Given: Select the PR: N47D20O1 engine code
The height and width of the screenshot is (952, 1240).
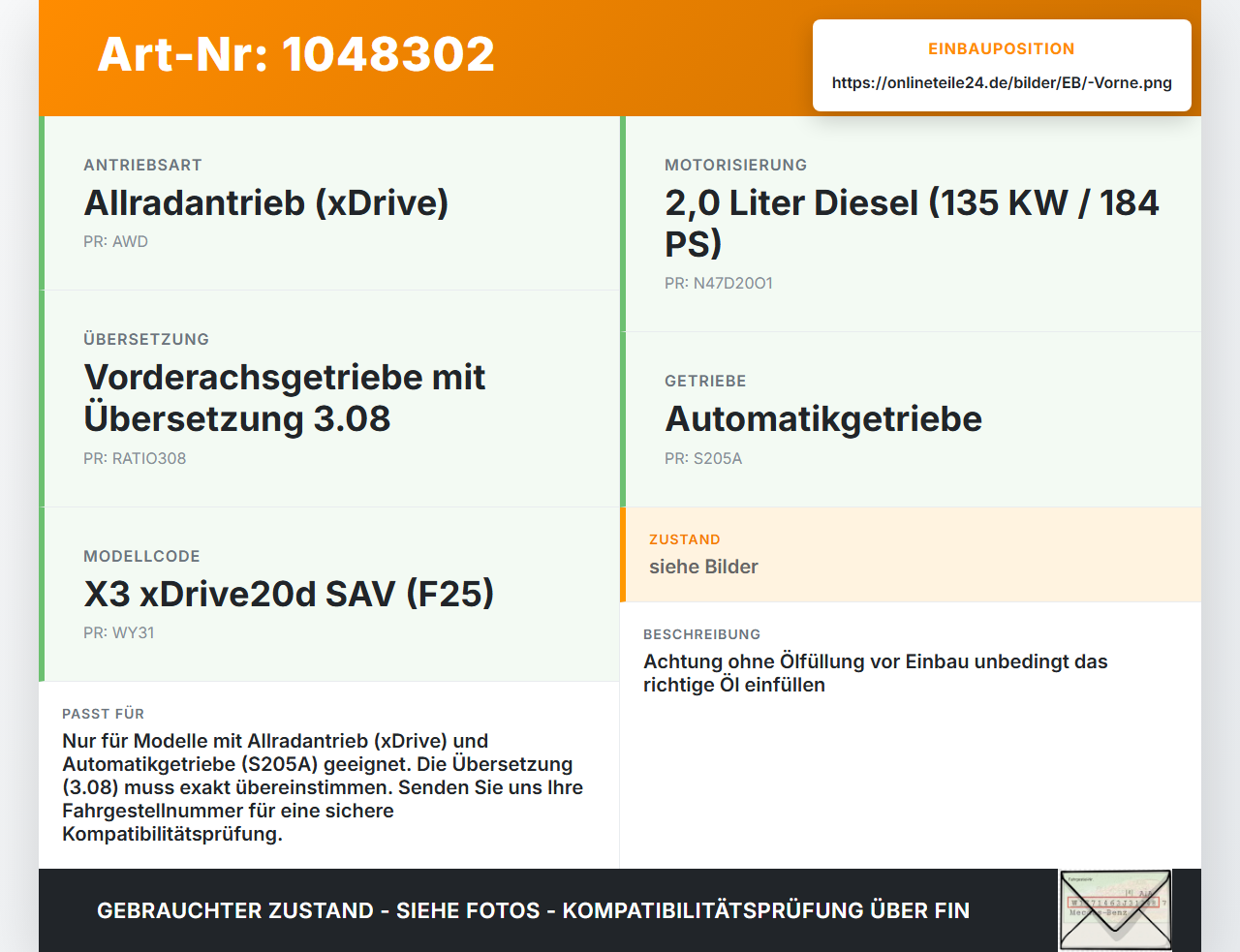Looking at the screenshot, I should tap(719, 284).
